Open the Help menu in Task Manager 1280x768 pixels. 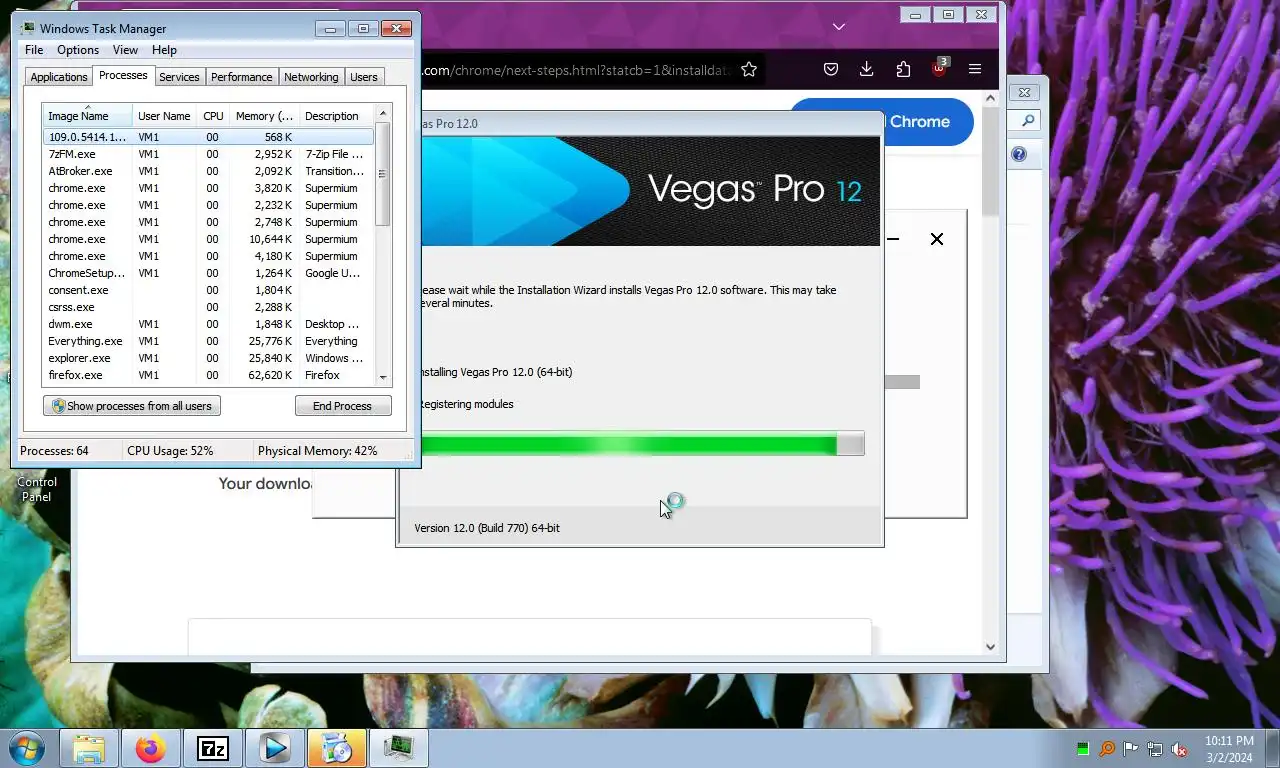(164, 50)
